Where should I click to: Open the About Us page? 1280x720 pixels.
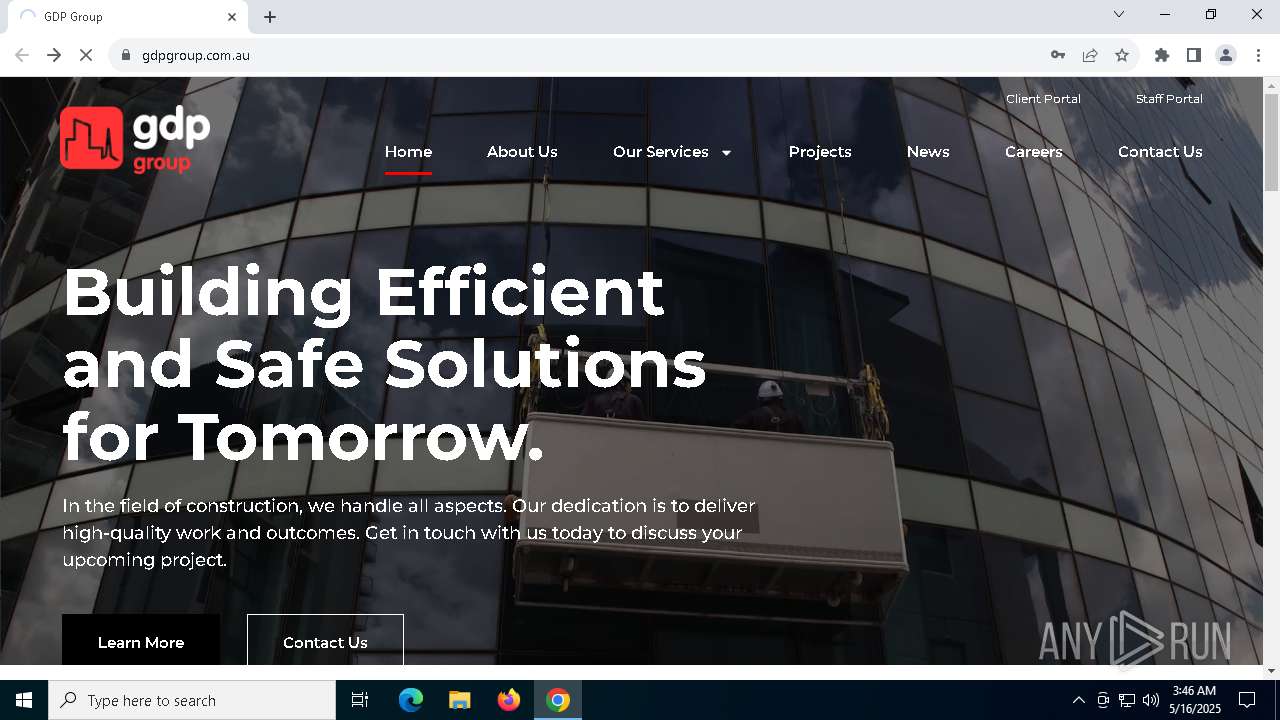coord(522,152)
